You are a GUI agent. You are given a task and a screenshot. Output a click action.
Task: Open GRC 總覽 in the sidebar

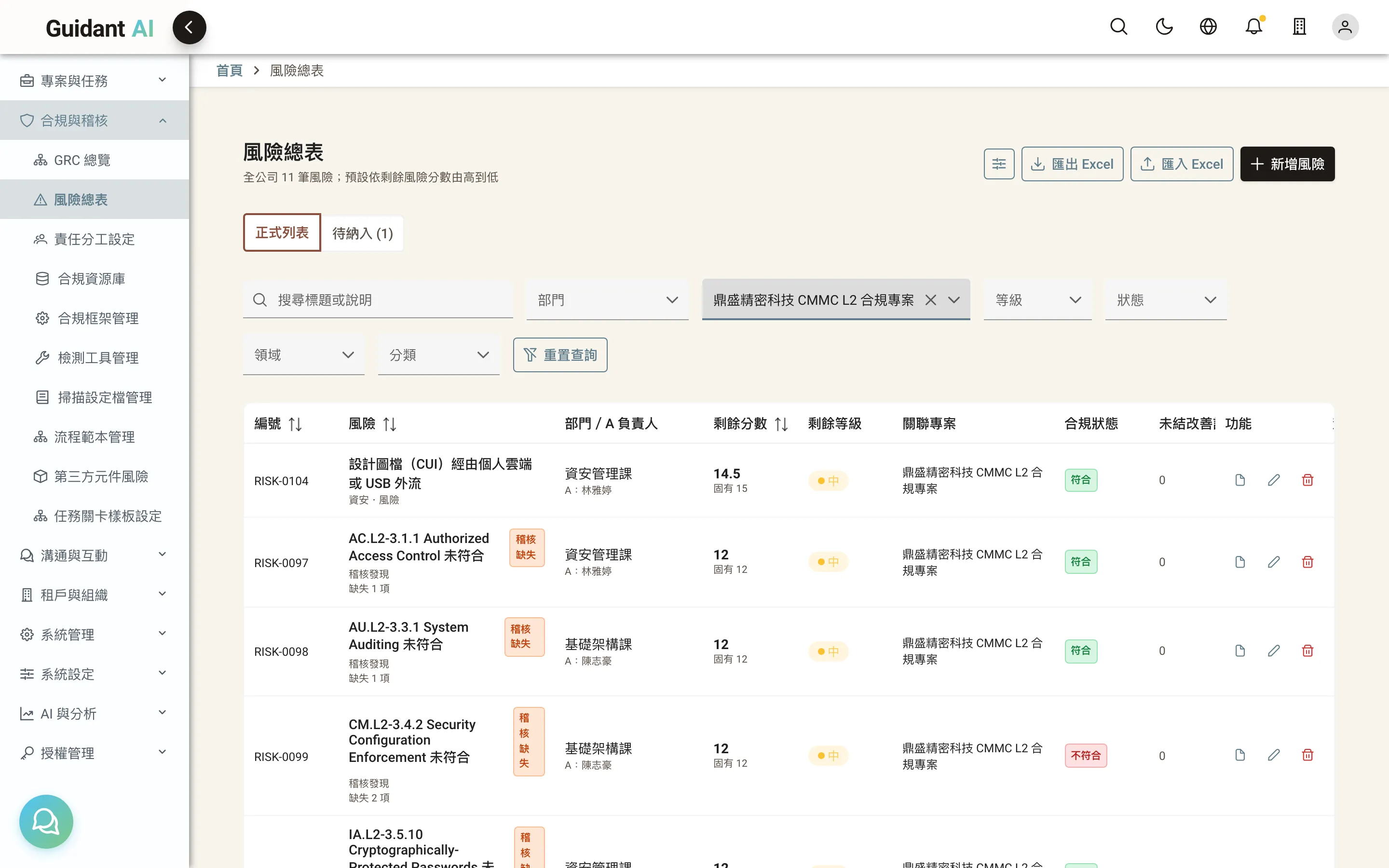click(x=94, y=160)
